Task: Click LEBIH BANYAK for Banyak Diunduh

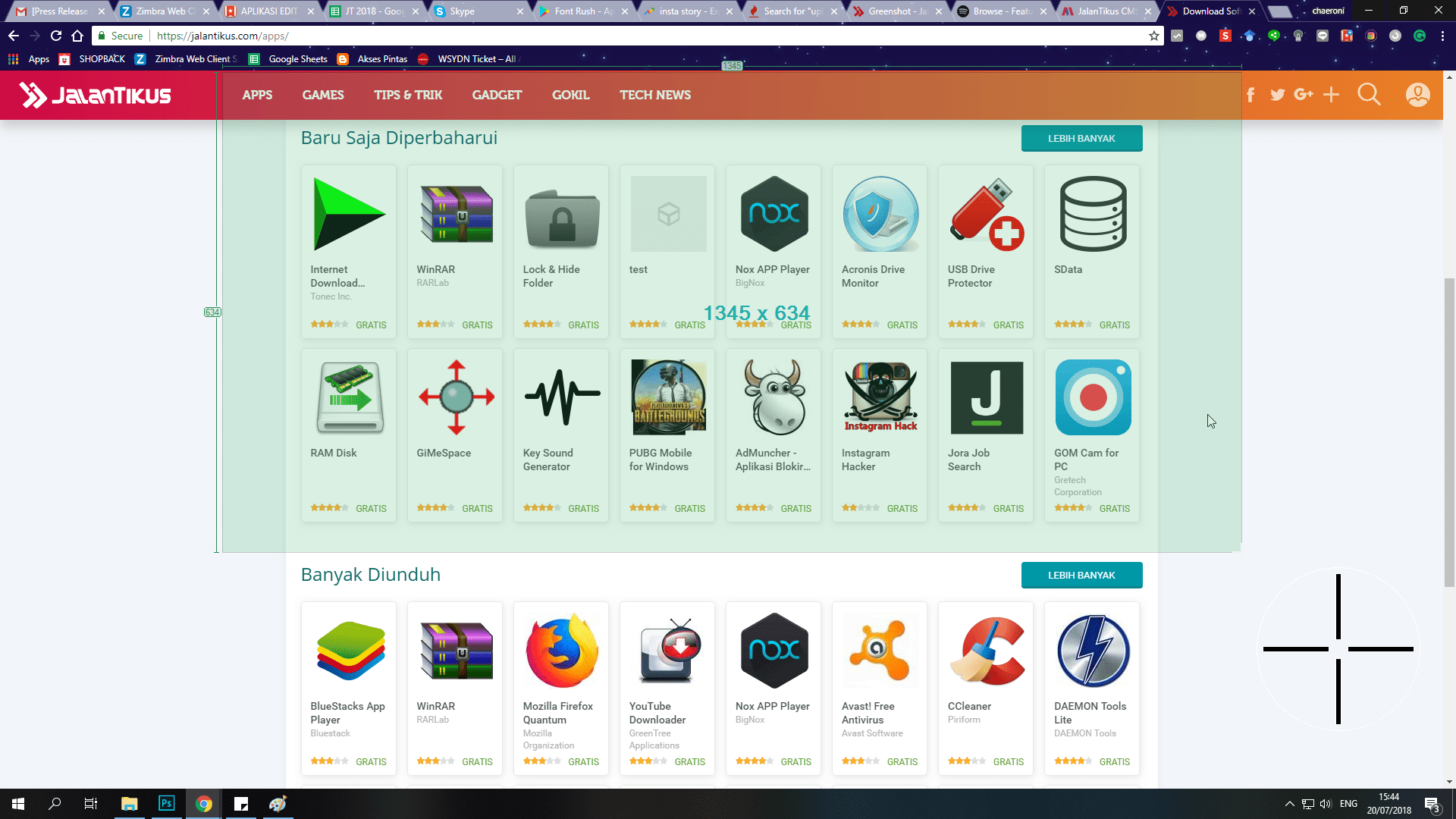Action: pos(1081,575)
